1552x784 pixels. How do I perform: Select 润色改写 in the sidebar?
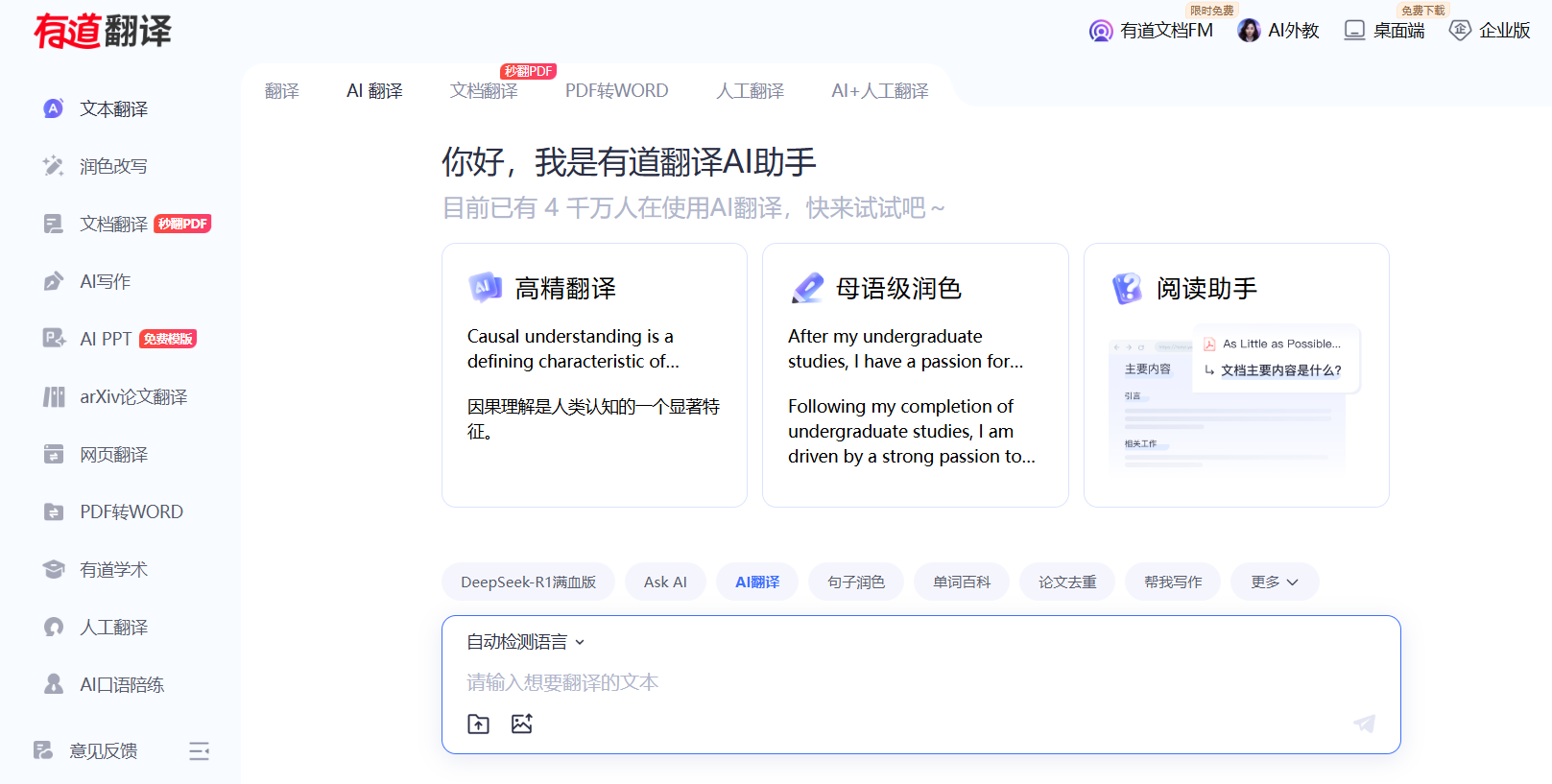[x=113, y=167]
